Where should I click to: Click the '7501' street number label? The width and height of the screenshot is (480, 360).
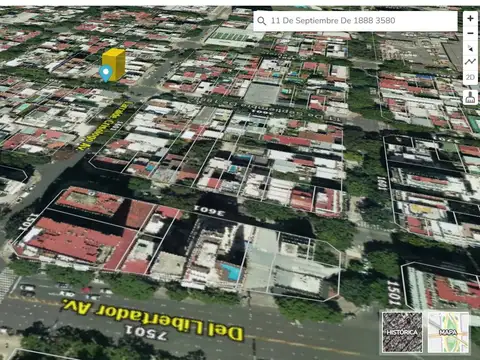(x=146, y=332)
